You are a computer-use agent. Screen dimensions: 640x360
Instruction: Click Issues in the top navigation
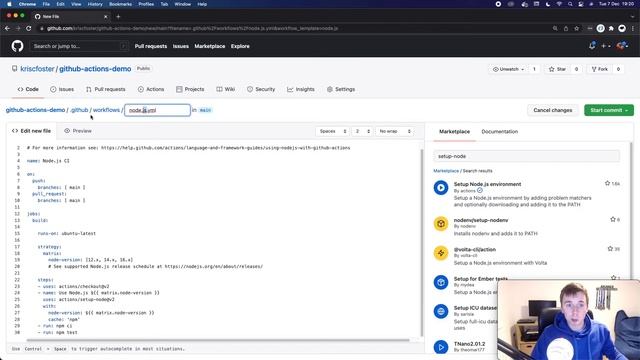(x=180, y=46)
